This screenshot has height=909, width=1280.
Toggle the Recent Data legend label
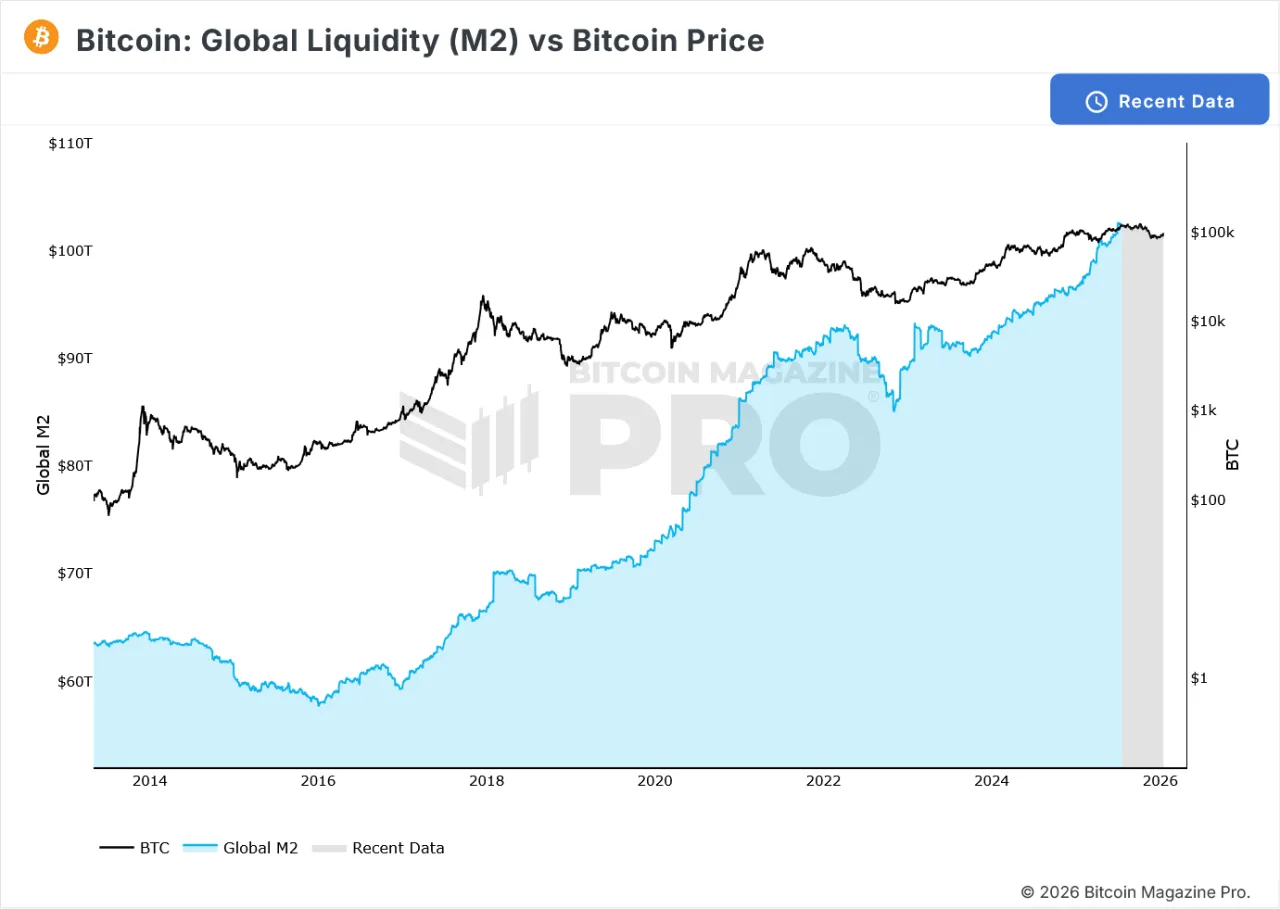tap(398, 848)
